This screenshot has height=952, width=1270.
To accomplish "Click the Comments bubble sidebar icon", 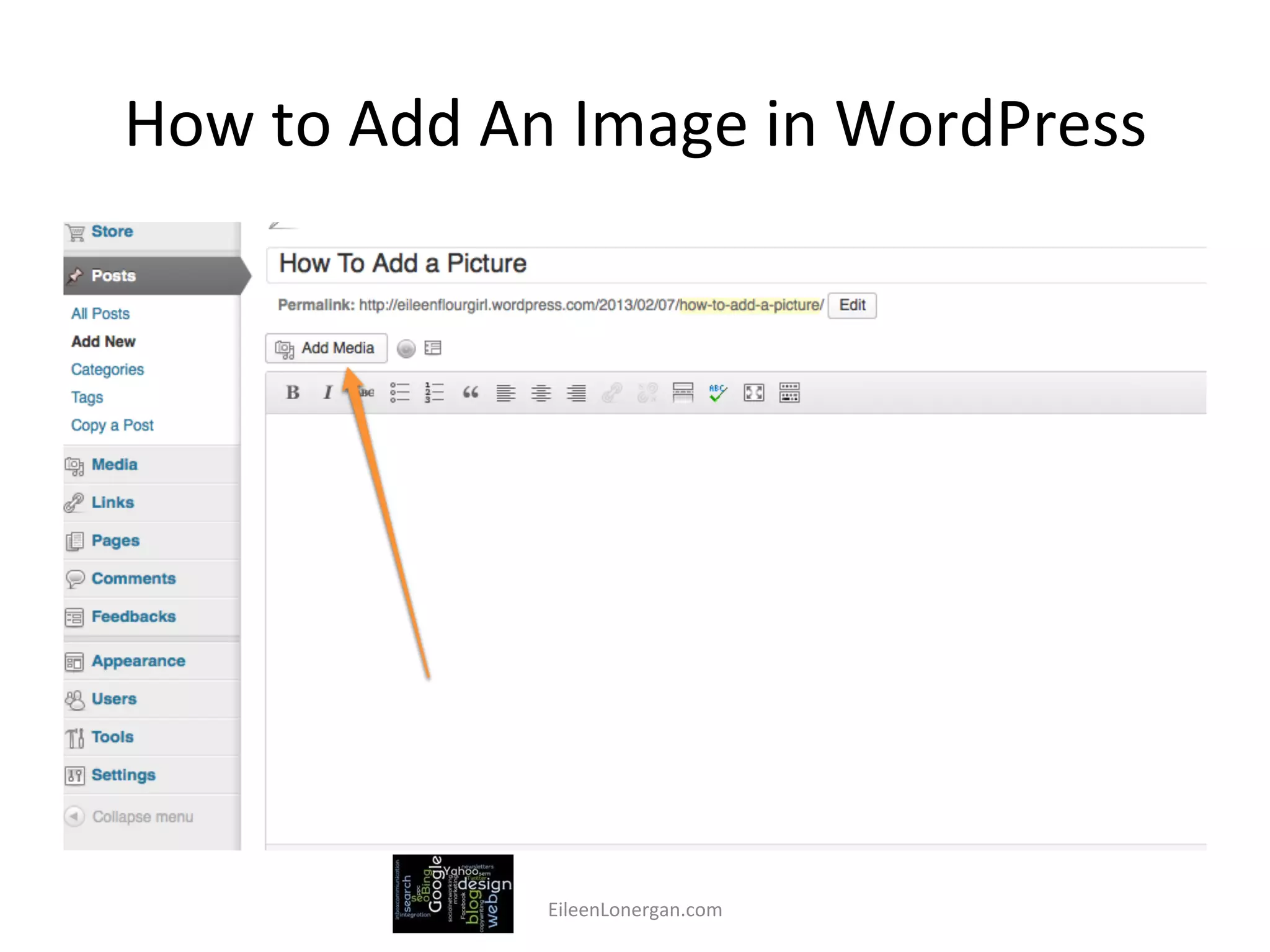I will (x=74, y=579).
